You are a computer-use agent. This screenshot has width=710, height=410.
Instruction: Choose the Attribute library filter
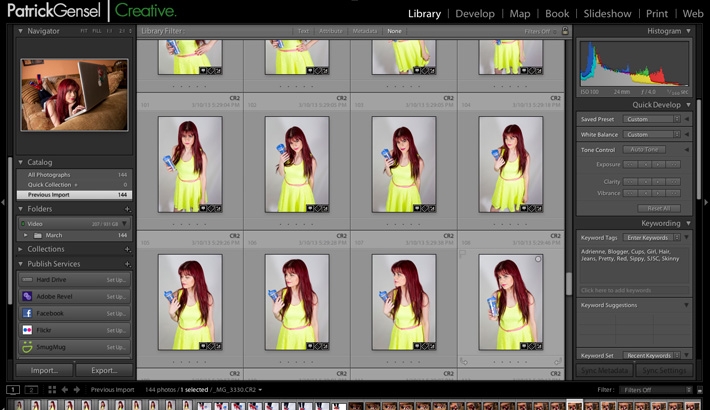[x=331, y=31]
